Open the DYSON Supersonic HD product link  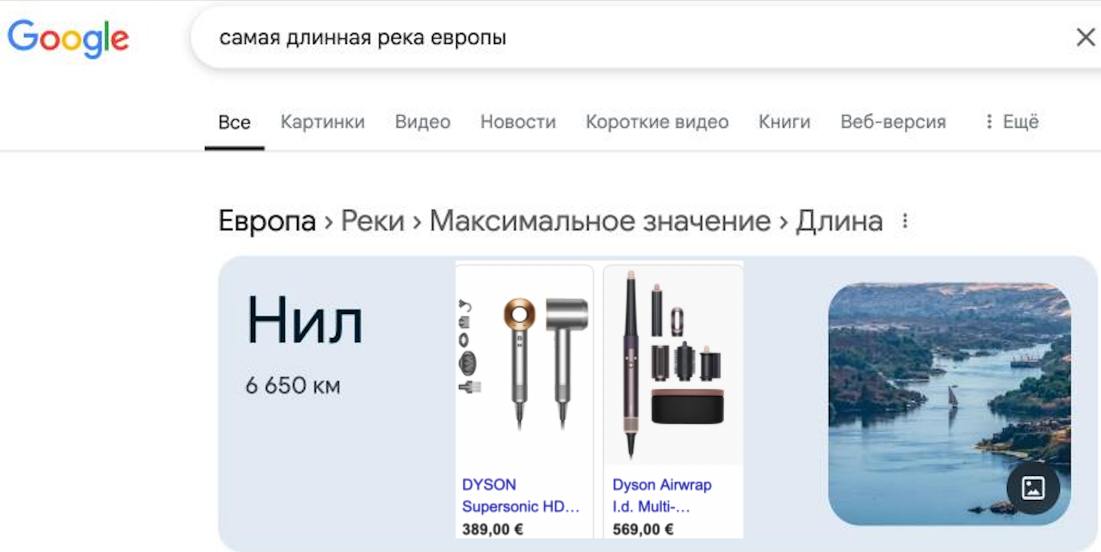pos(520,496)
